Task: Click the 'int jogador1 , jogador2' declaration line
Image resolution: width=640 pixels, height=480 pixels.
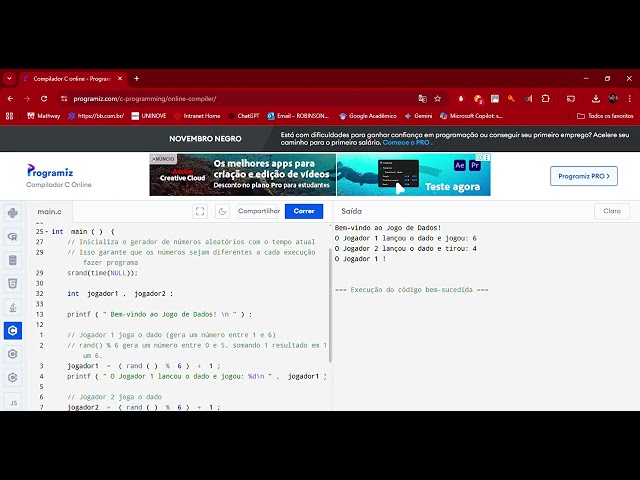Action: pos(120,294)
